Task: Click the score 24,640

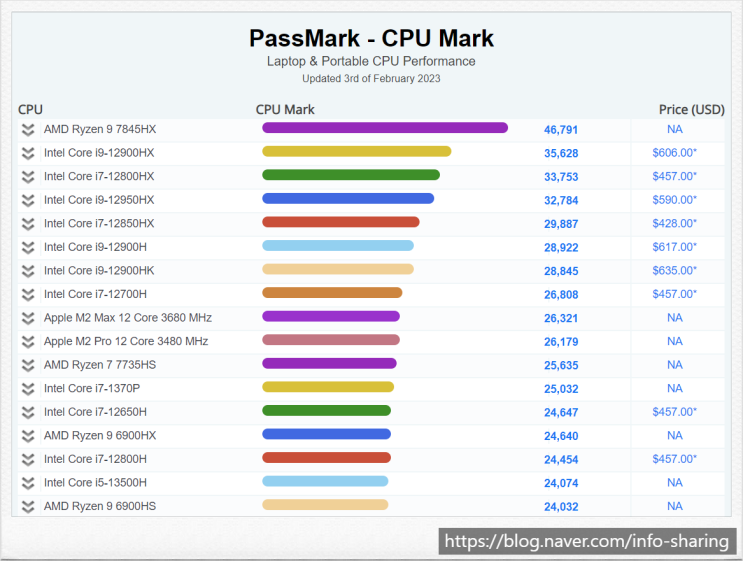Action: click(x=561, y=436)
